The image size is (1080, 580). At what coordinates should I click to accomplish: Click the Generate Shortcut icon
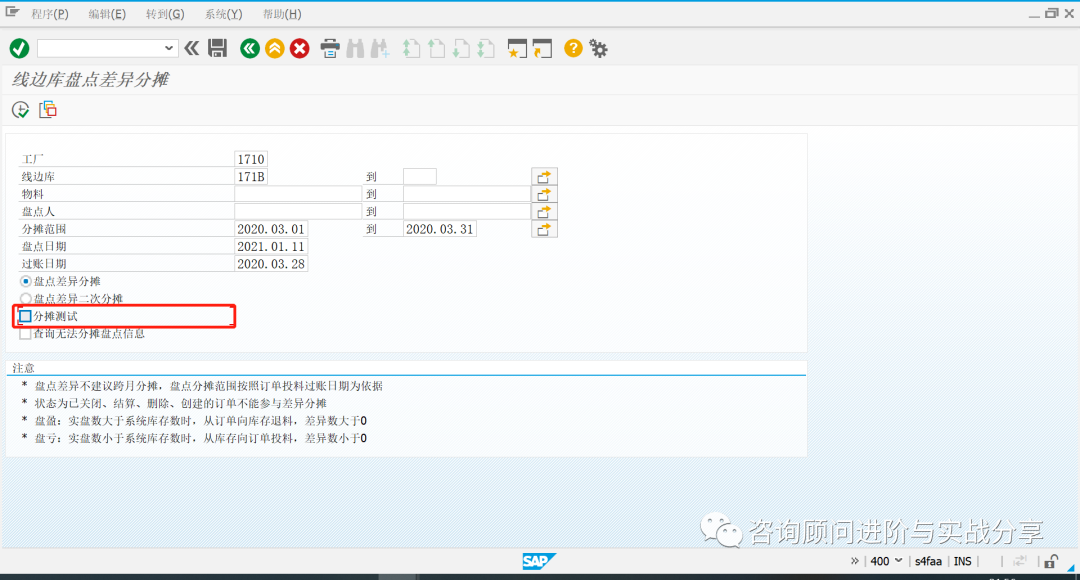tap(542, 49)
